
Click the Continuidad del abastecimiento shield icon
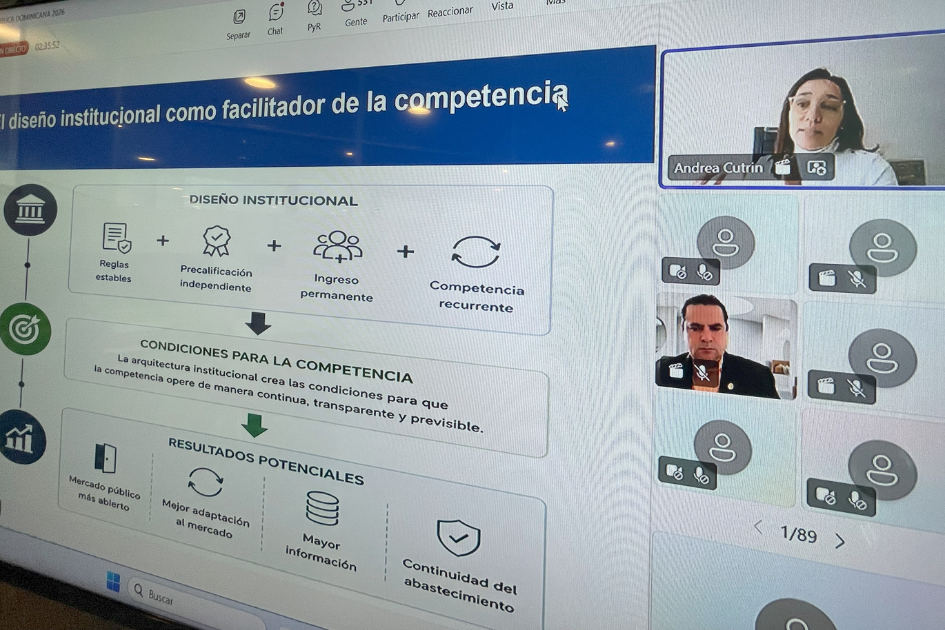(x=459, y=537)
